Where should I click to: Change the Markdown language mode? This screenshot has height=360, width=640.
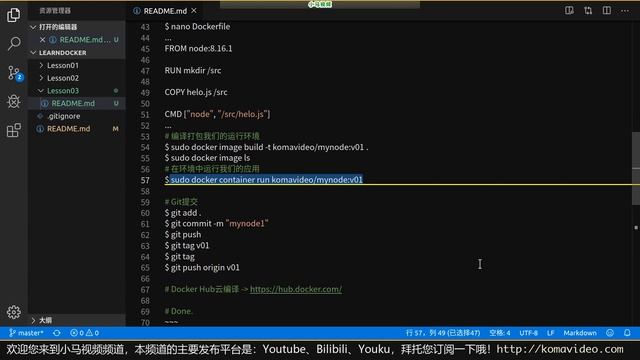click(x=580, y=333)
